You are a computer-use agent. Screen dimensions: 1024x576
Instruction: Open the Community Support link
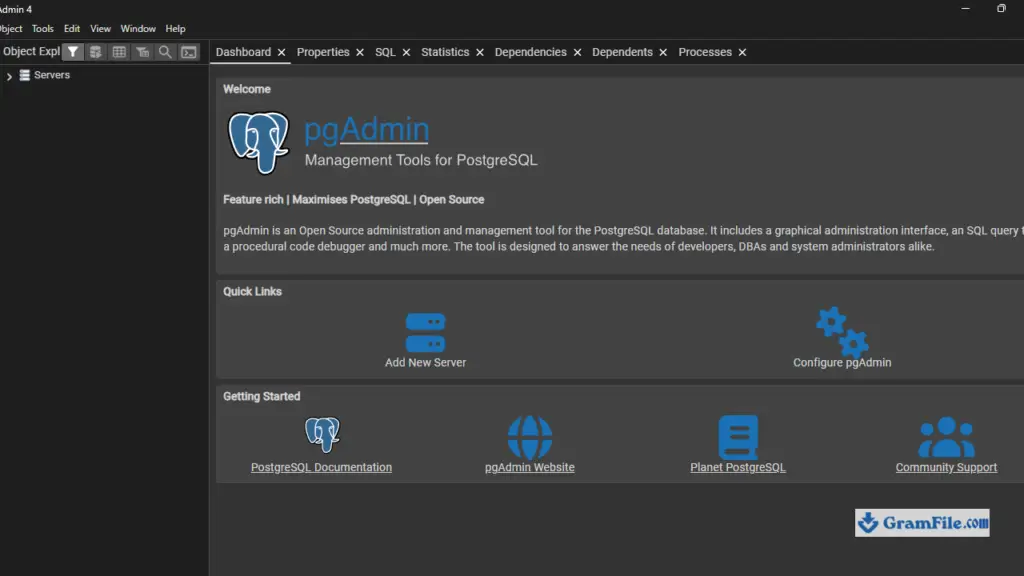946,468
